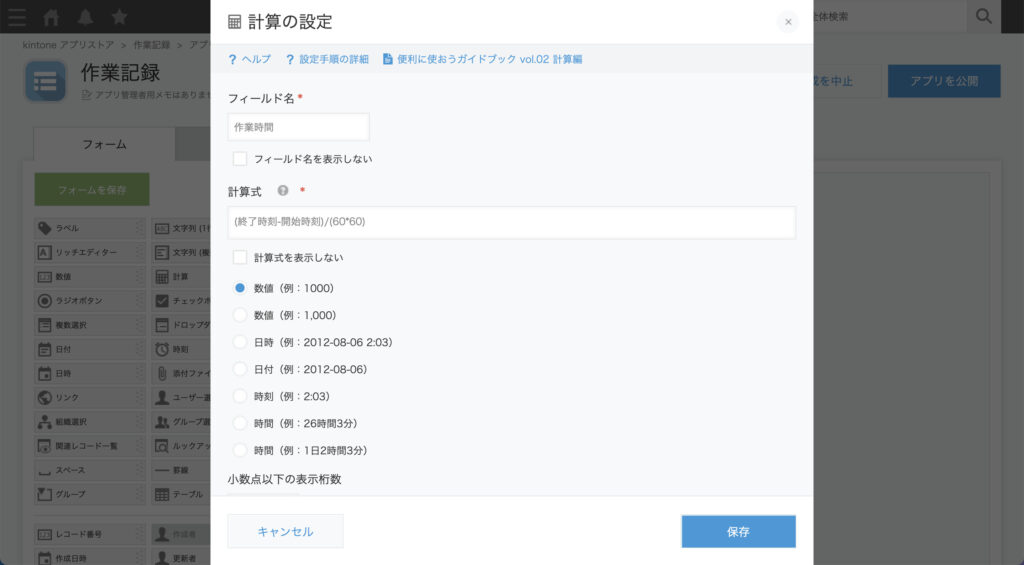Screen dimensions: 1024x565
Task: Select the 計算 field in background palette
Action: (181, 276)
